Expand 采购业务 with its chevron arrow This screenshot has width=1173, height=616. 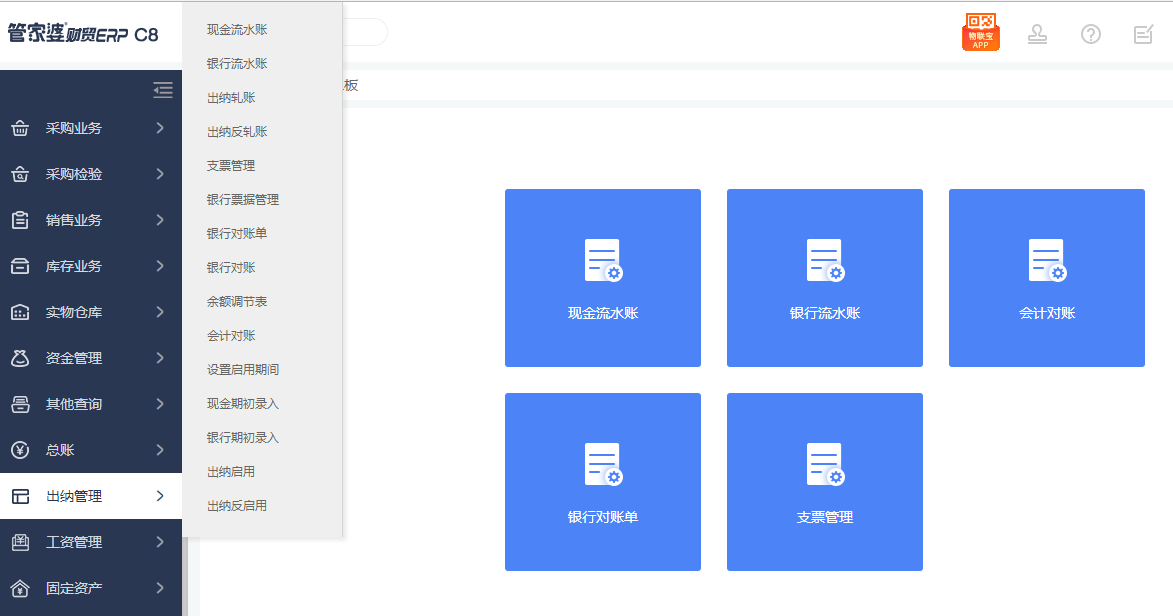160,128
